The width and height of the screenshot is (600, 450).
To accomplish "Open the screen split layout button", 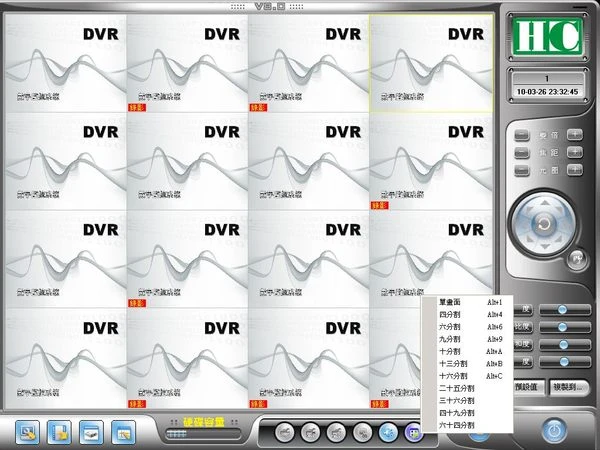I will (414, 433).
